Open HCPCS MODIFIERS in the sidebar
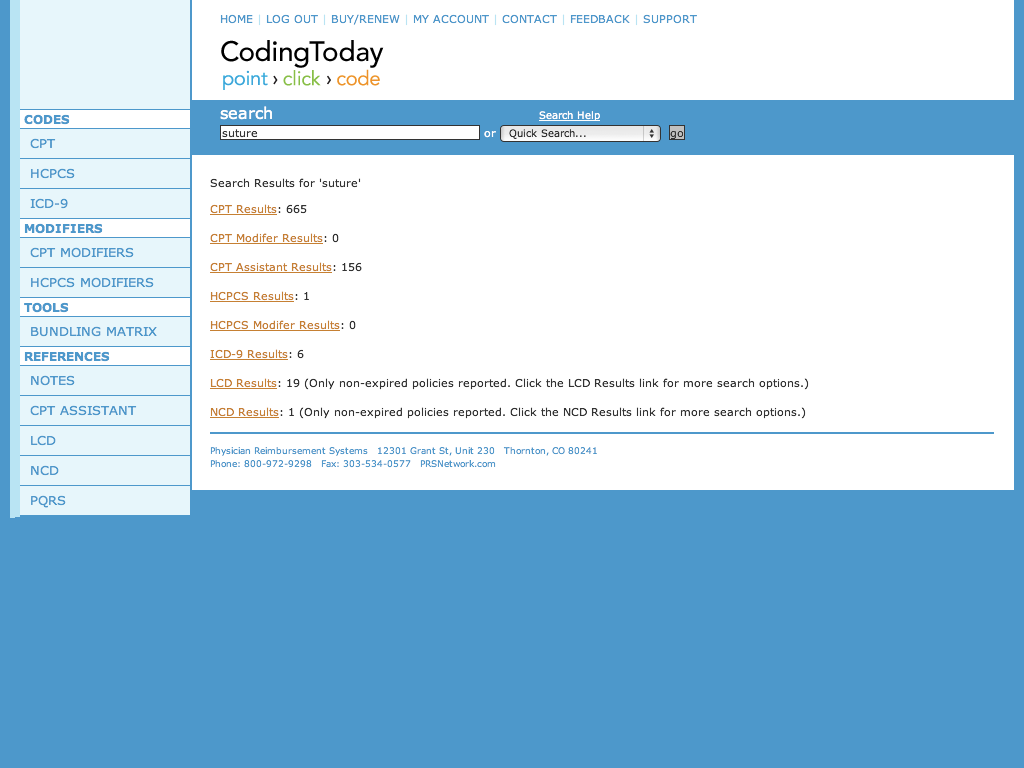This screenshot has width=1024, height=768. (x=105, y=283)
